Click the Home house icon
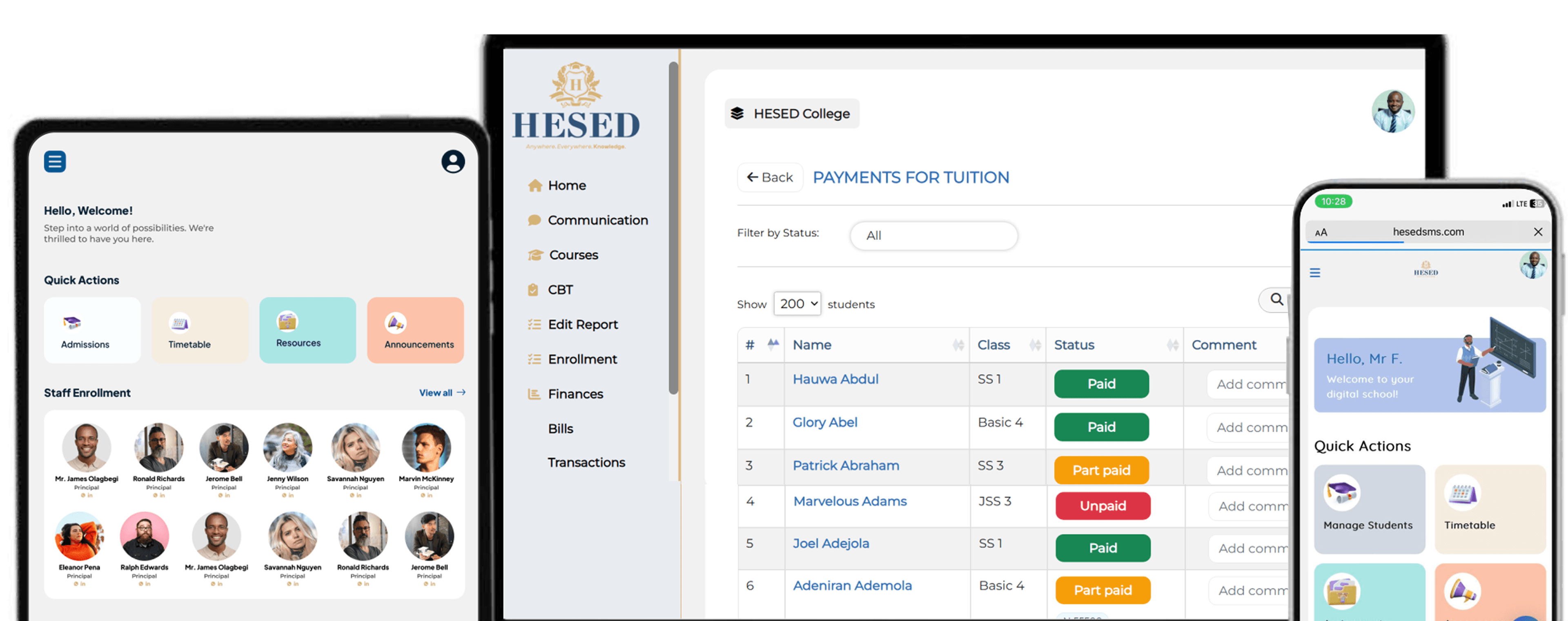1568x621 pixels. click(x=535, y=185)
